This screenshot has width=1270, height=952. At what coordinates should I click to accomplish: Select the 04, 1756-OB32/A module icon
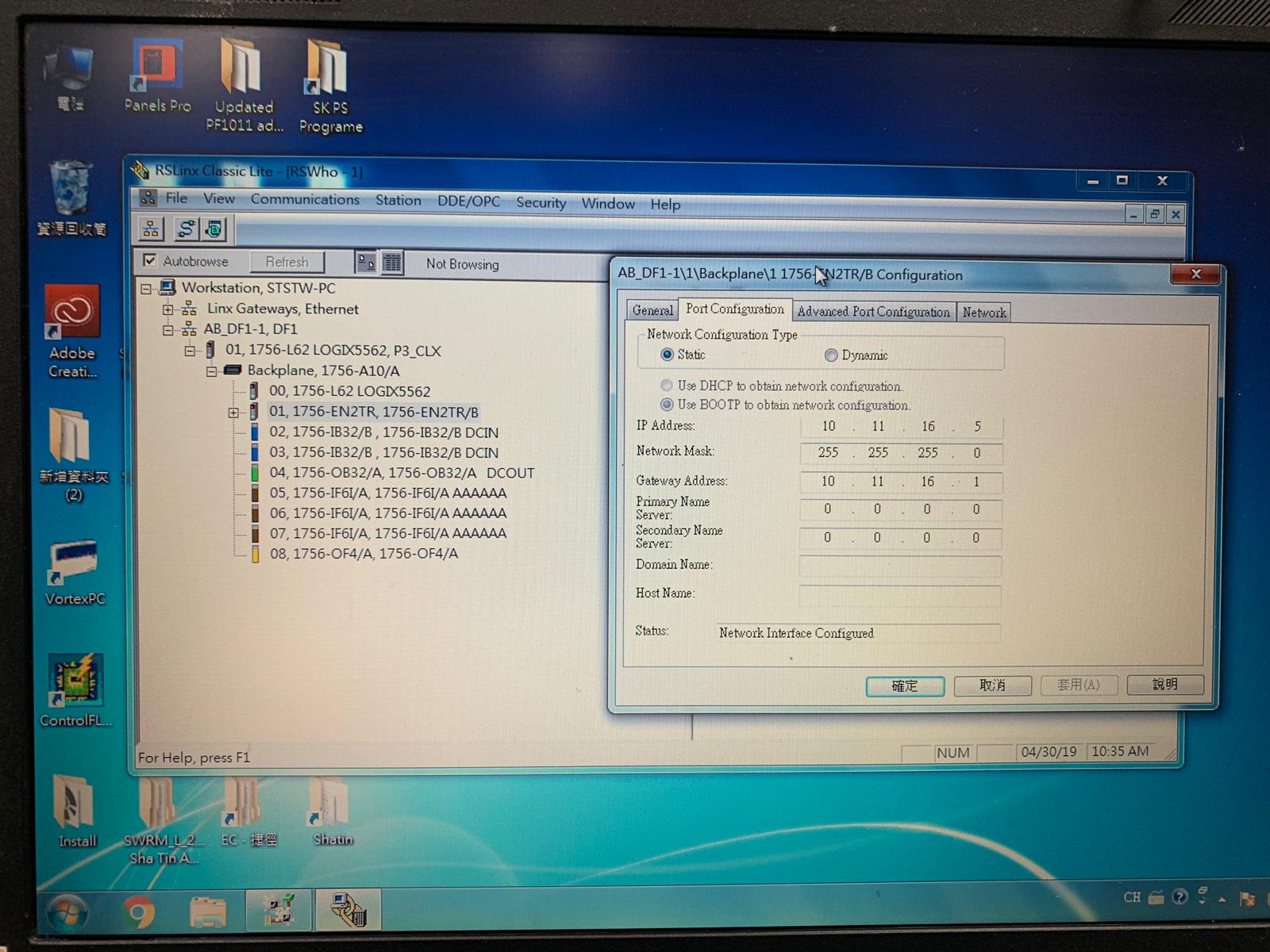[x=255, y=473]
